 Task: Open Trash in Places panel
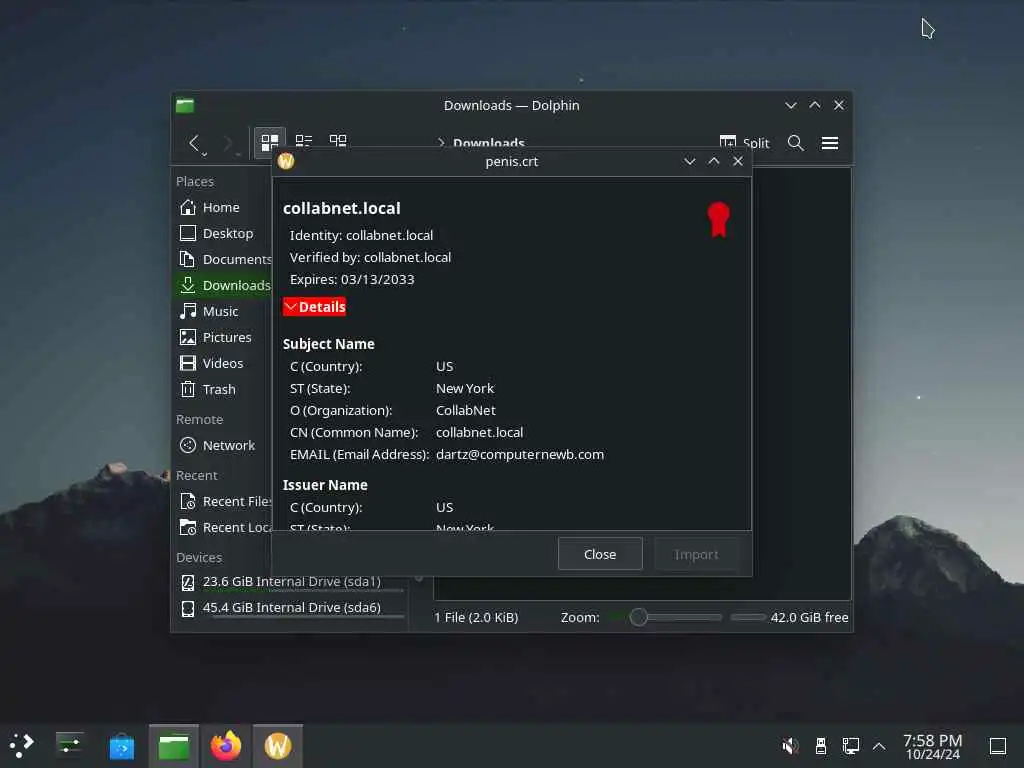click(x=223, y=389)
